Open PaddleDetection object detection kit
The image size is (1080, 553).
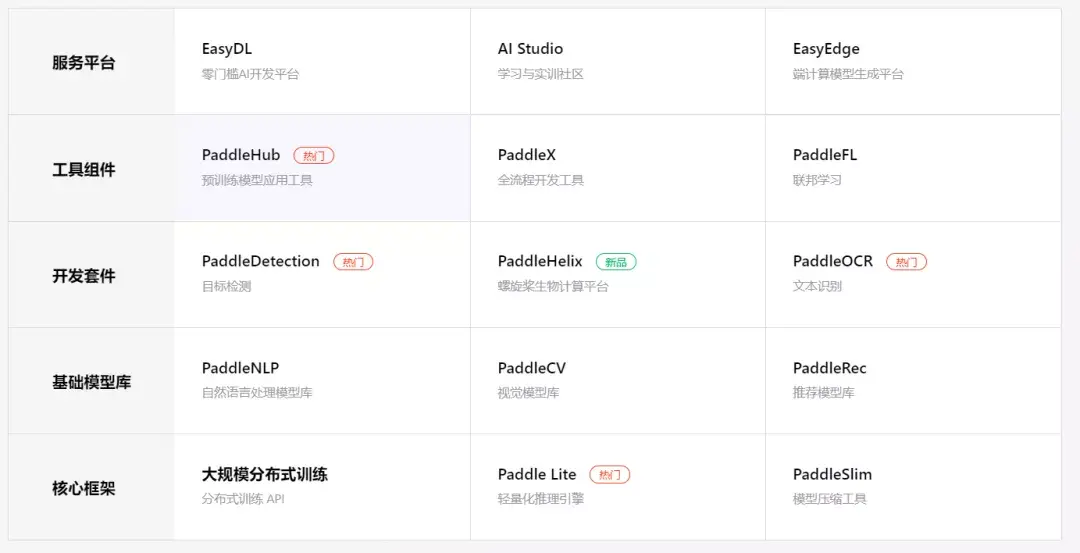[x=261, y=261]
